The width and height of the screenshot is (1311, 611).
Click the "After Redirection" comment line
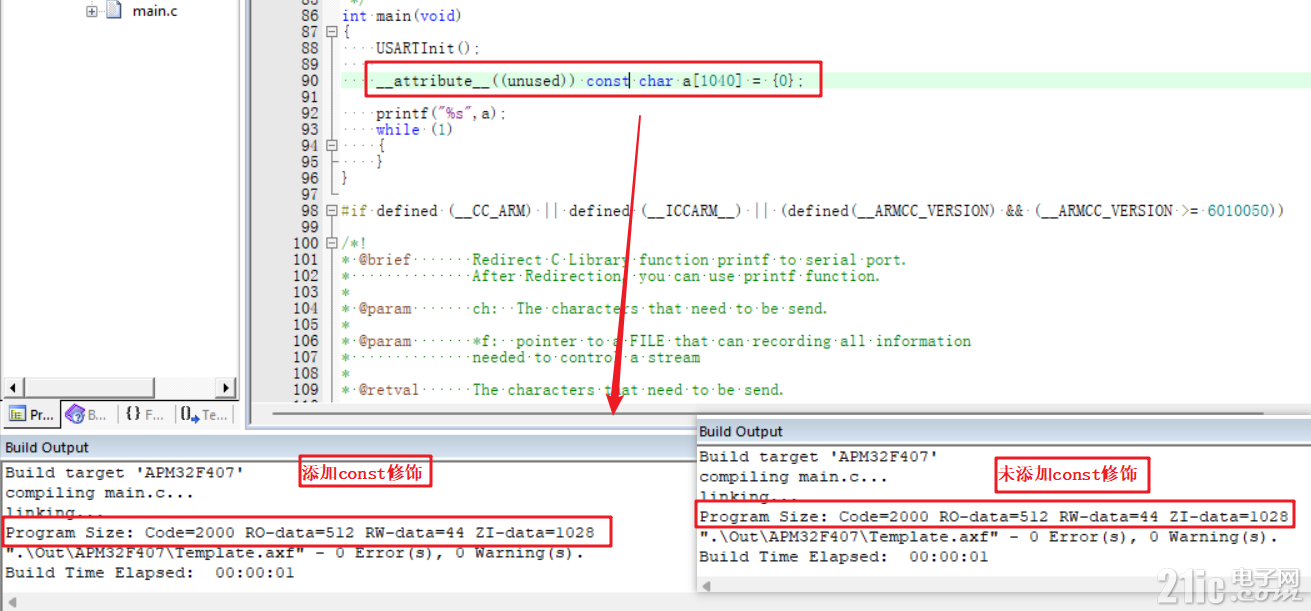click(676, 276)
